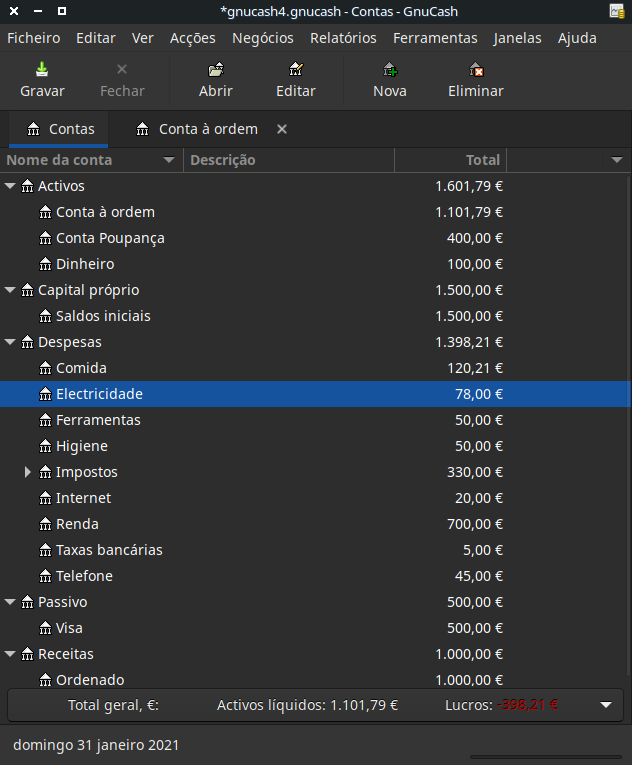Collapse the Passivo account group
This screenshot has height=765, width=632.
(x=10, y=602)
